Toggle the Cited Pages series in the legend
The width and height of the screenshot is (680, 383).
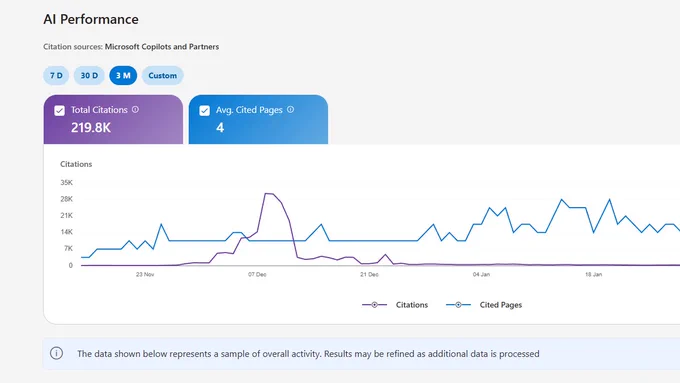tap(484, 305)
